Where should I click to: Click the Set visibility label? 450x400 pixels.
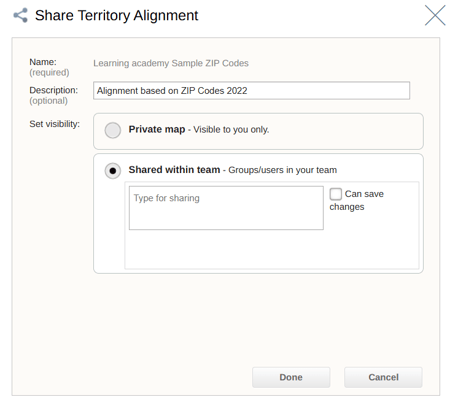tap(54, 124)
